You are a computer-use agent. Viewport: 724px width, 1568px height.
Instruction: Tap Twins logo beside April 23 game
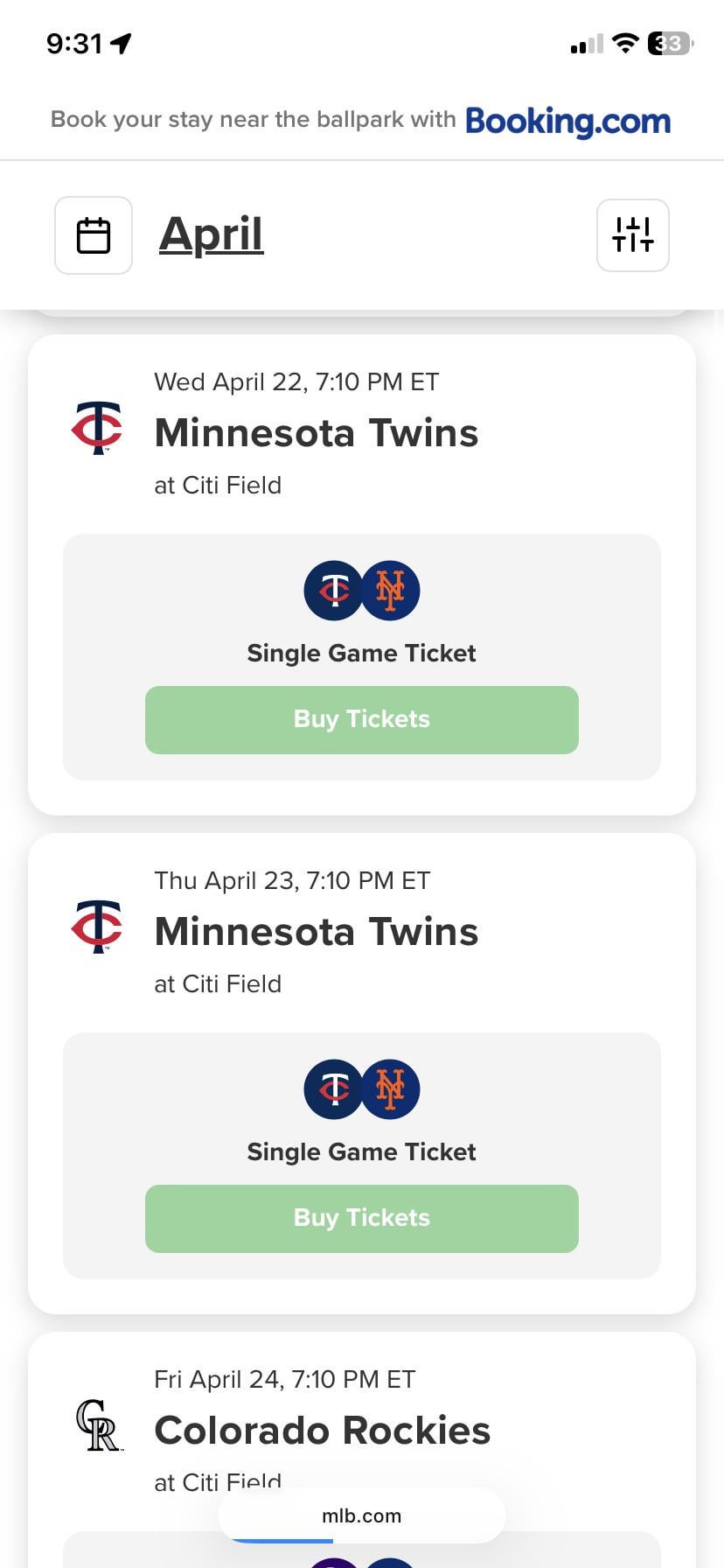pos(97,927)
